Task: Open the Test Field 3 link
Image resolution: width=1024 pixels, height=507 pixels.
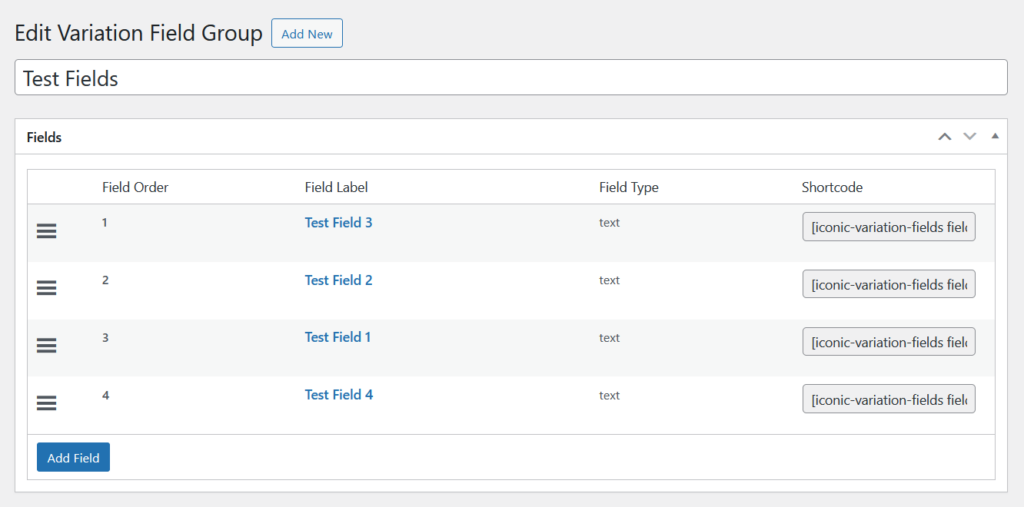Action: tap(338, 223)
